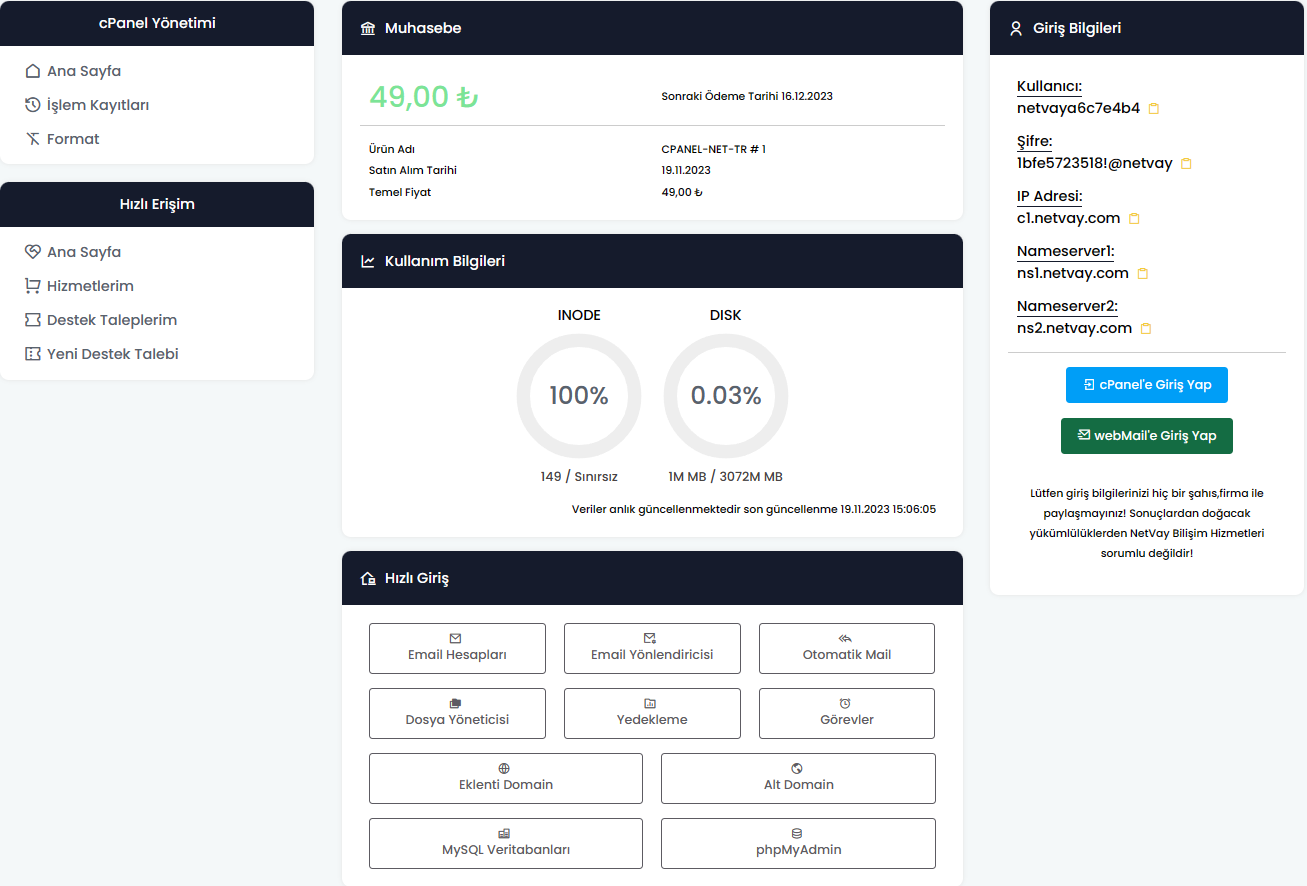Copy the Kullanıcı name using its clipboard icon
The width and height of the screenshot is (1307, 886).
[x=1154, y=108]
